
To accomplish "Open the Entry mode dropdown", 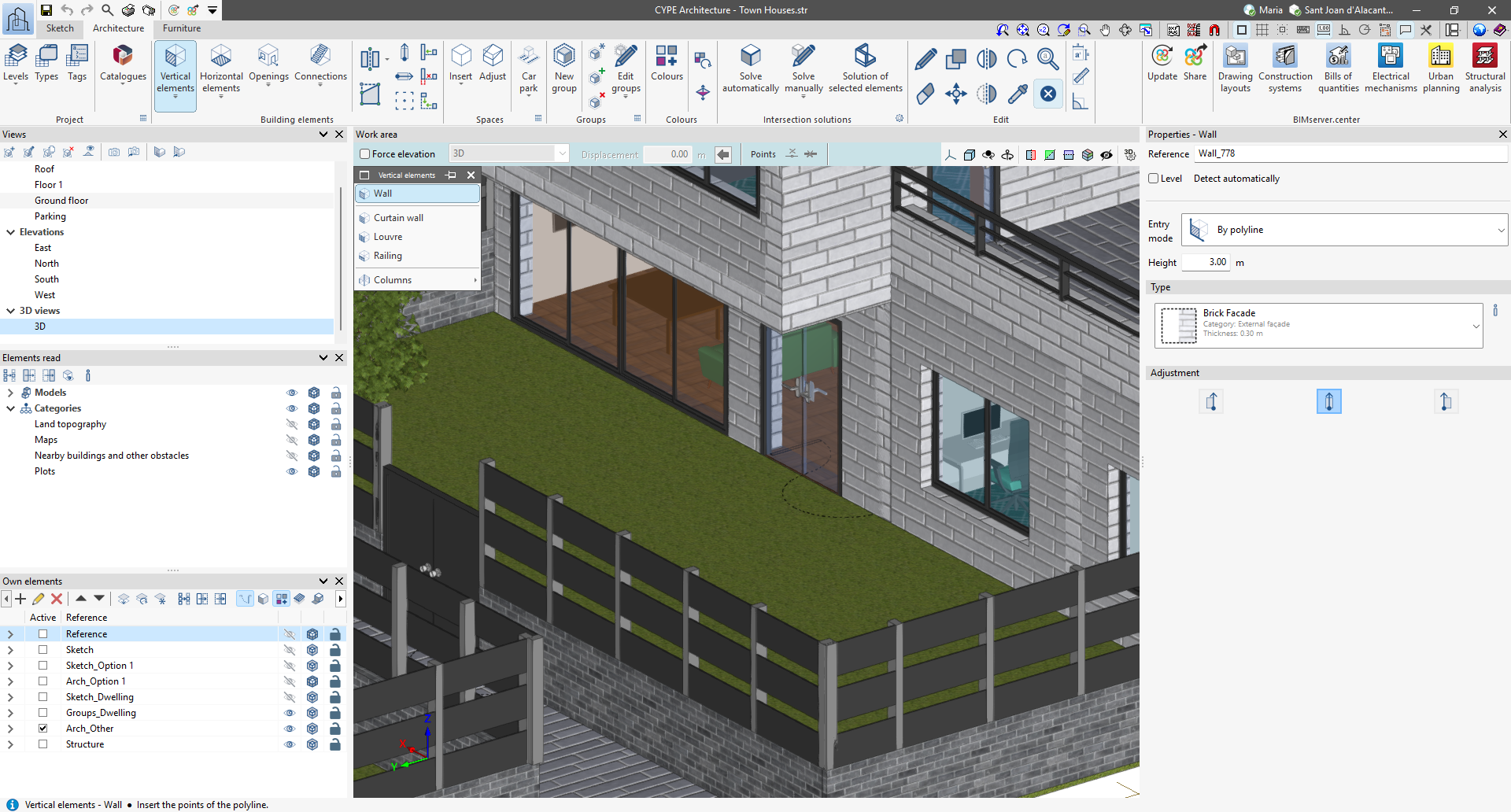I will tap(1345, 230).
